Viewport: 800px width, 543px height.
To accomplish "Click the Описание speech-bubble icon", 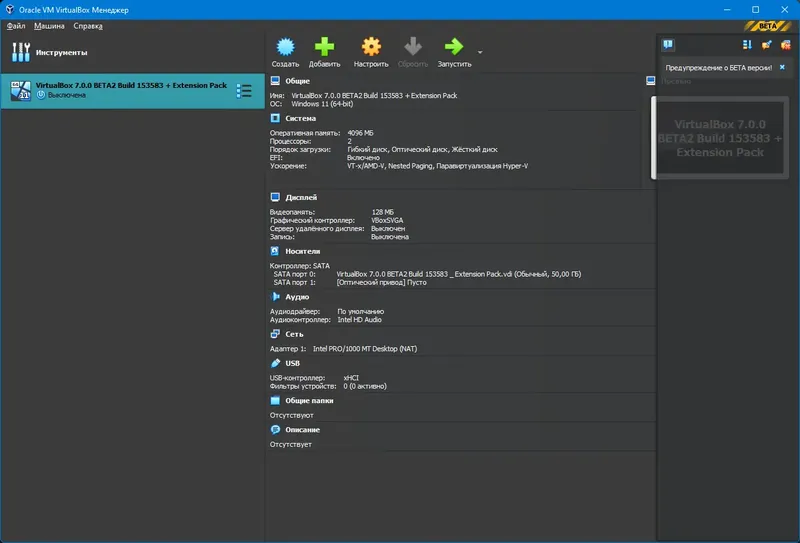I will coord(275,430).
